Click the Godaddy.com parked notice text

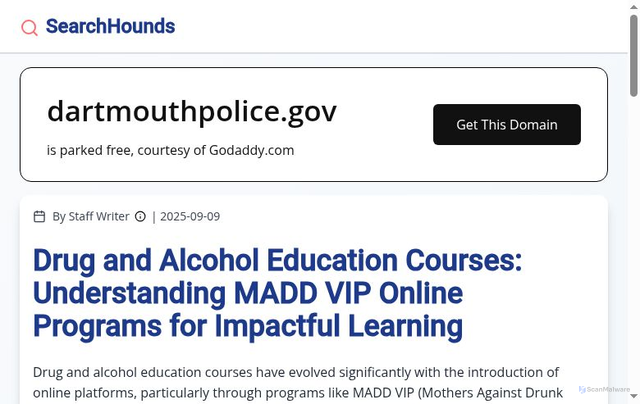pyautogui.click(x=170, y=150)
